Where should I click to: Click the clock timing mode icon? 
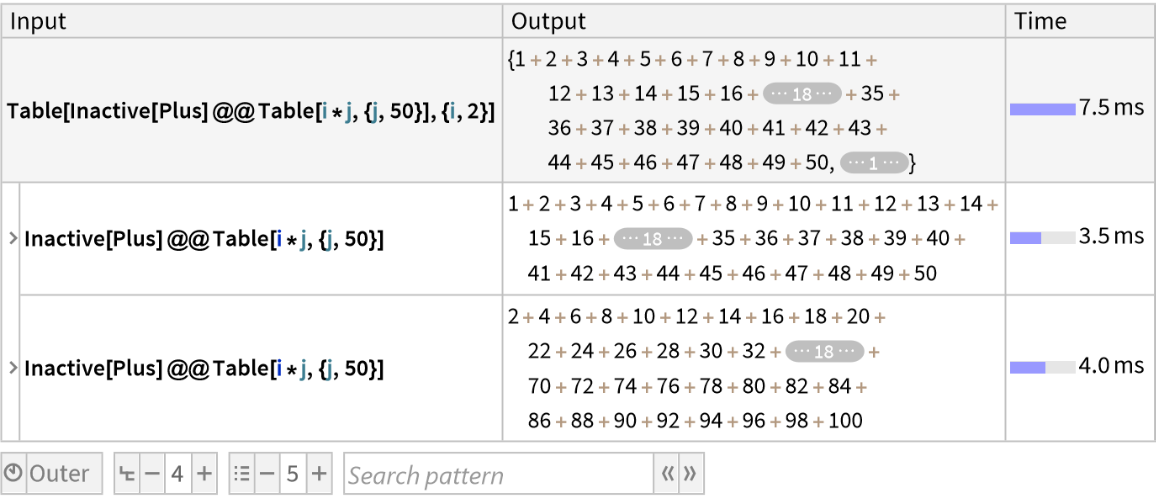click(x=14, y=474)
